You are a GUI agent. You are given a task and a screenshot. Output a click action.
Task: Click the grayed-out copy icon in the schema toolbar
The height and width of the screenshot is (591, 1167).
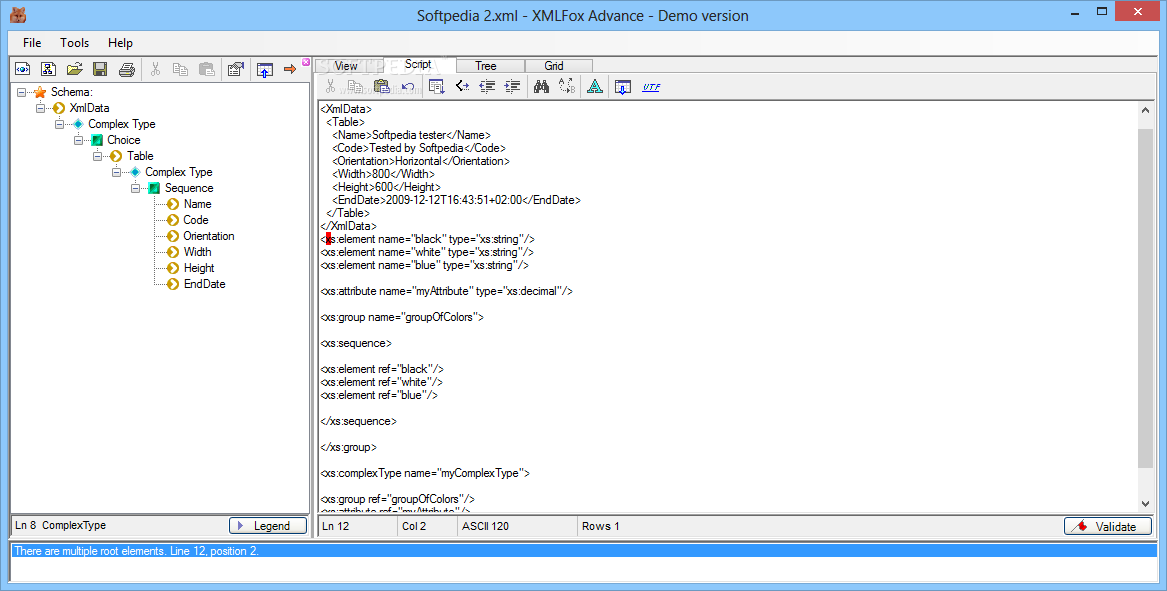coord(180,69)
